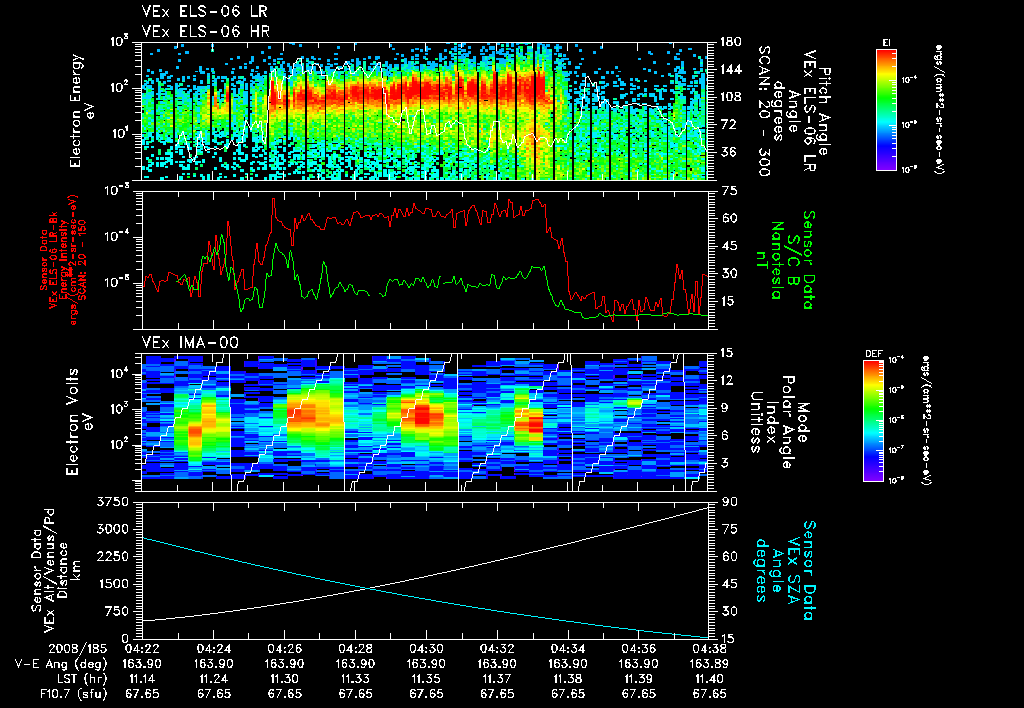This screenshot has width=1024, height=708.
Task: Click the DEF color scale bar
Action: pyautogui.click(x=874, y=421)
